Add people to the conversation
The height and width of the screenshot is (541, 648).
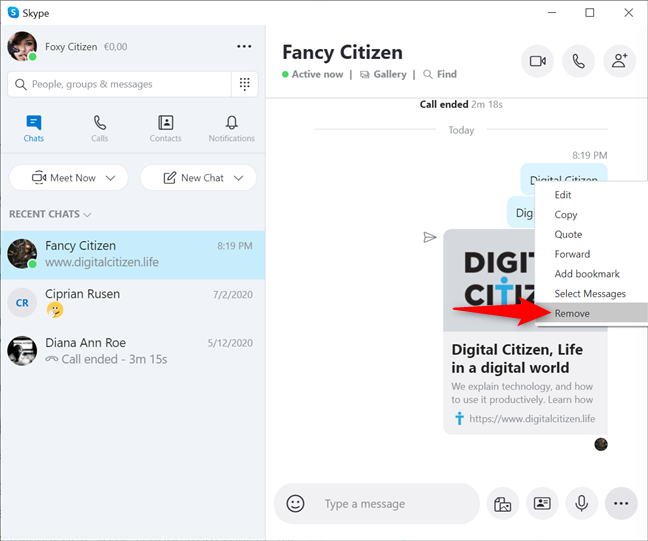(619, 61)
